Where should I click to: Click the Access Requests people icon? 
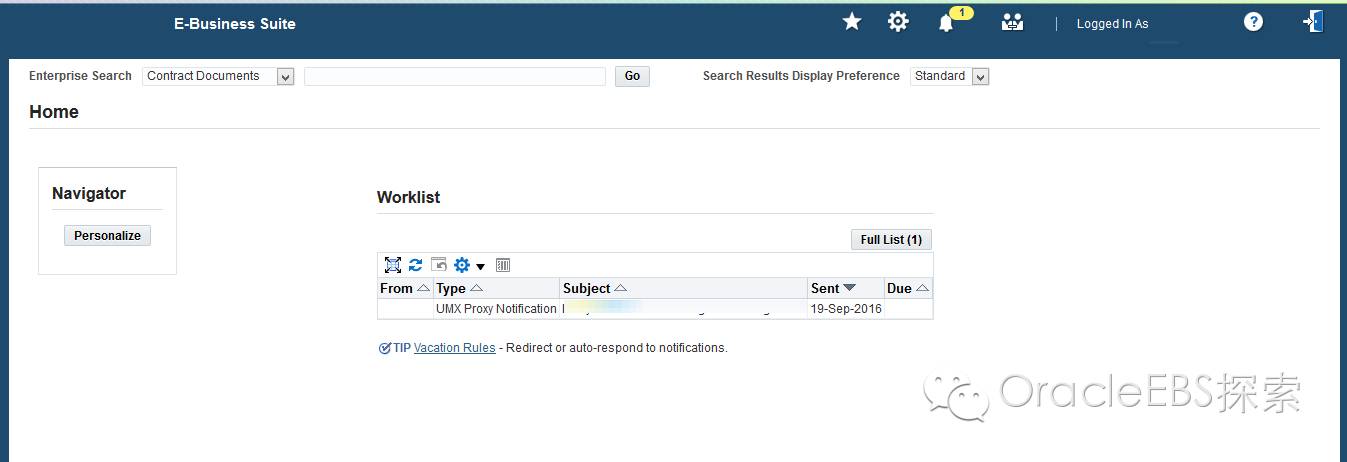click(x=1012, y=22)
